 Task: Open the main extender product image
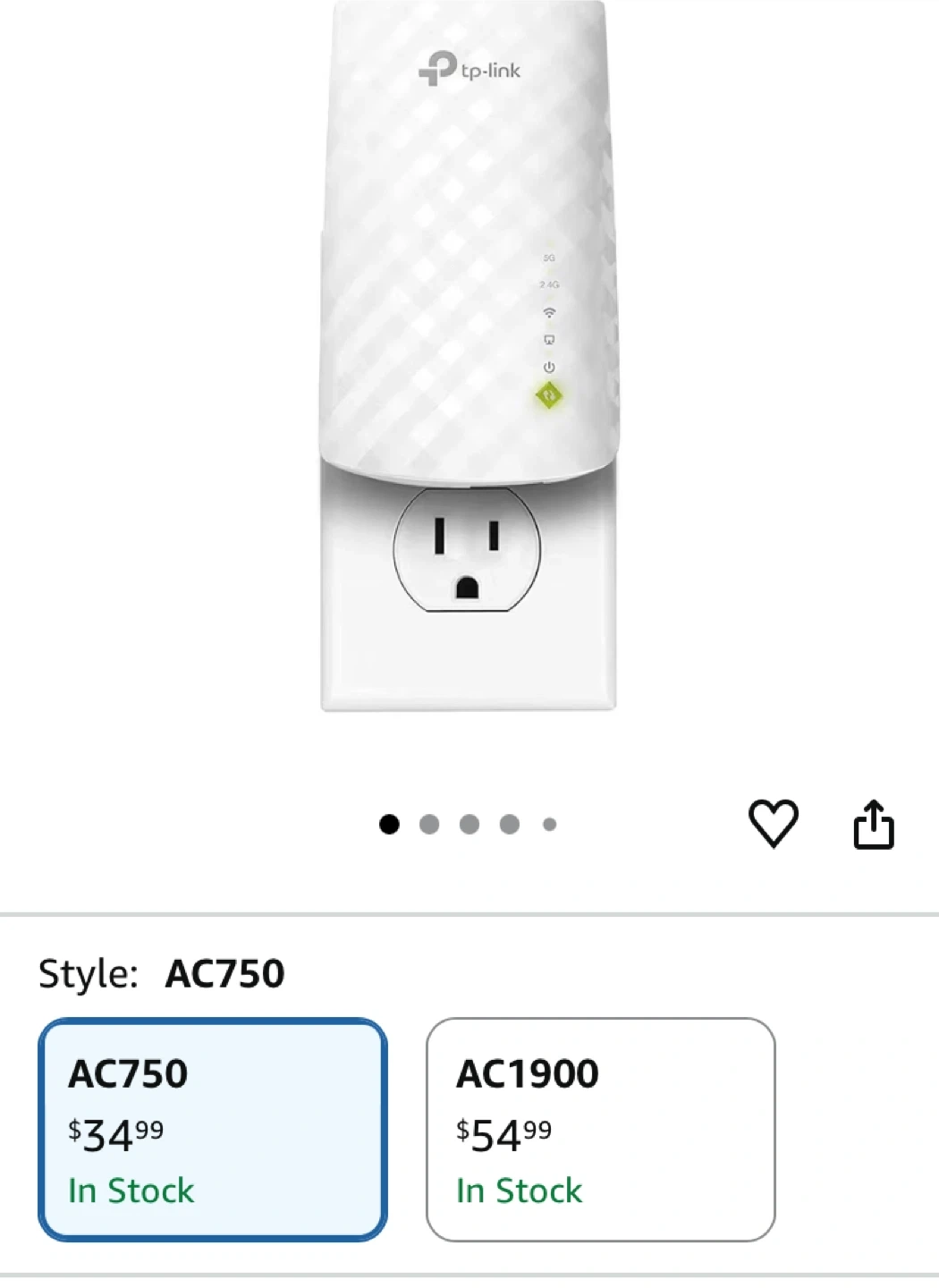pyautogui.click(x=469, y=356)
